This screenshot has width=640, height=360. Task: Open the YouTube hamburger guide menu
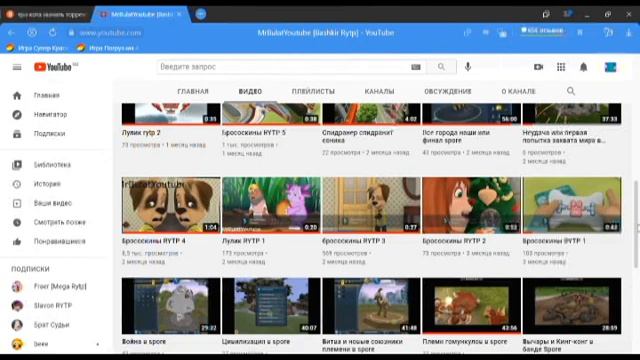click(17, 67)
